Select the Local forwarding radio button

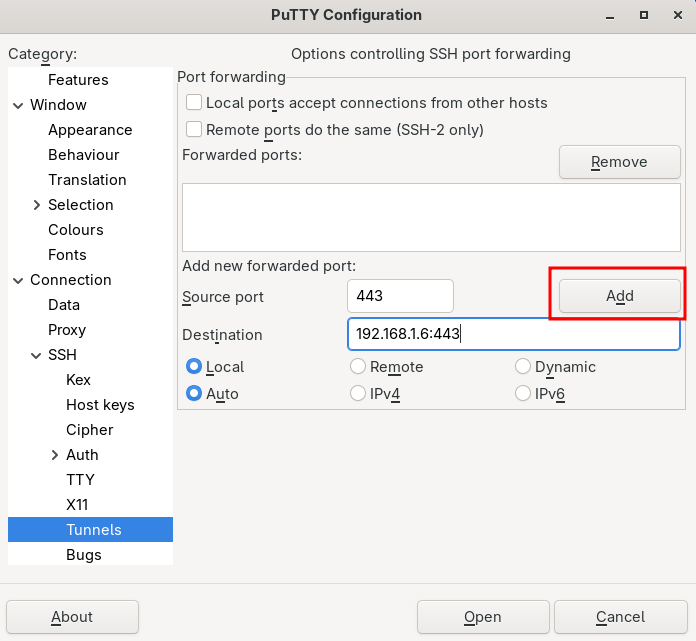[x=194, y=367]
